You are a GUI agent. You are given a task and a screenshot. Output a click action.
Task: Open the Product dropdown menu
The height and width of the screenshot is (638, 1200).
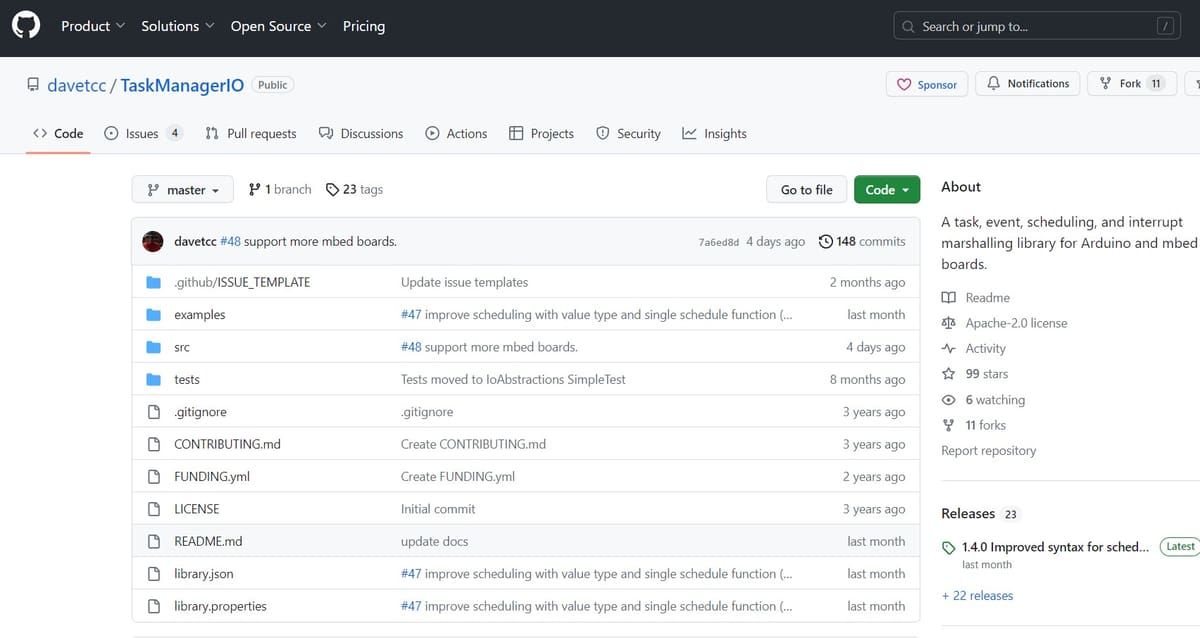[x=93, y=26]
